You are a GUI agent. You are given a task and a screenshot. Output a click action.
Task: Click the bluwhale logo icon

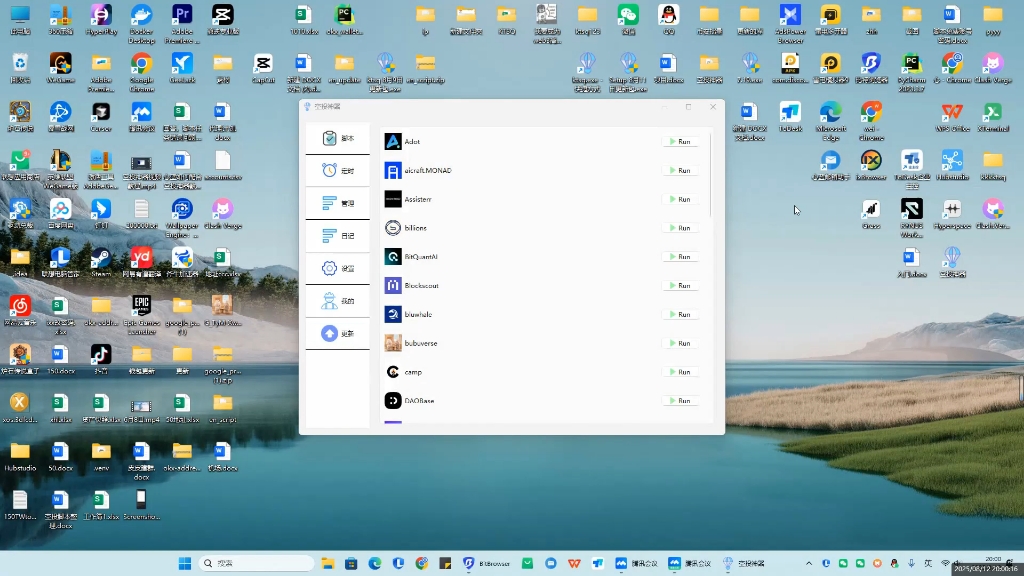point(392,314)
